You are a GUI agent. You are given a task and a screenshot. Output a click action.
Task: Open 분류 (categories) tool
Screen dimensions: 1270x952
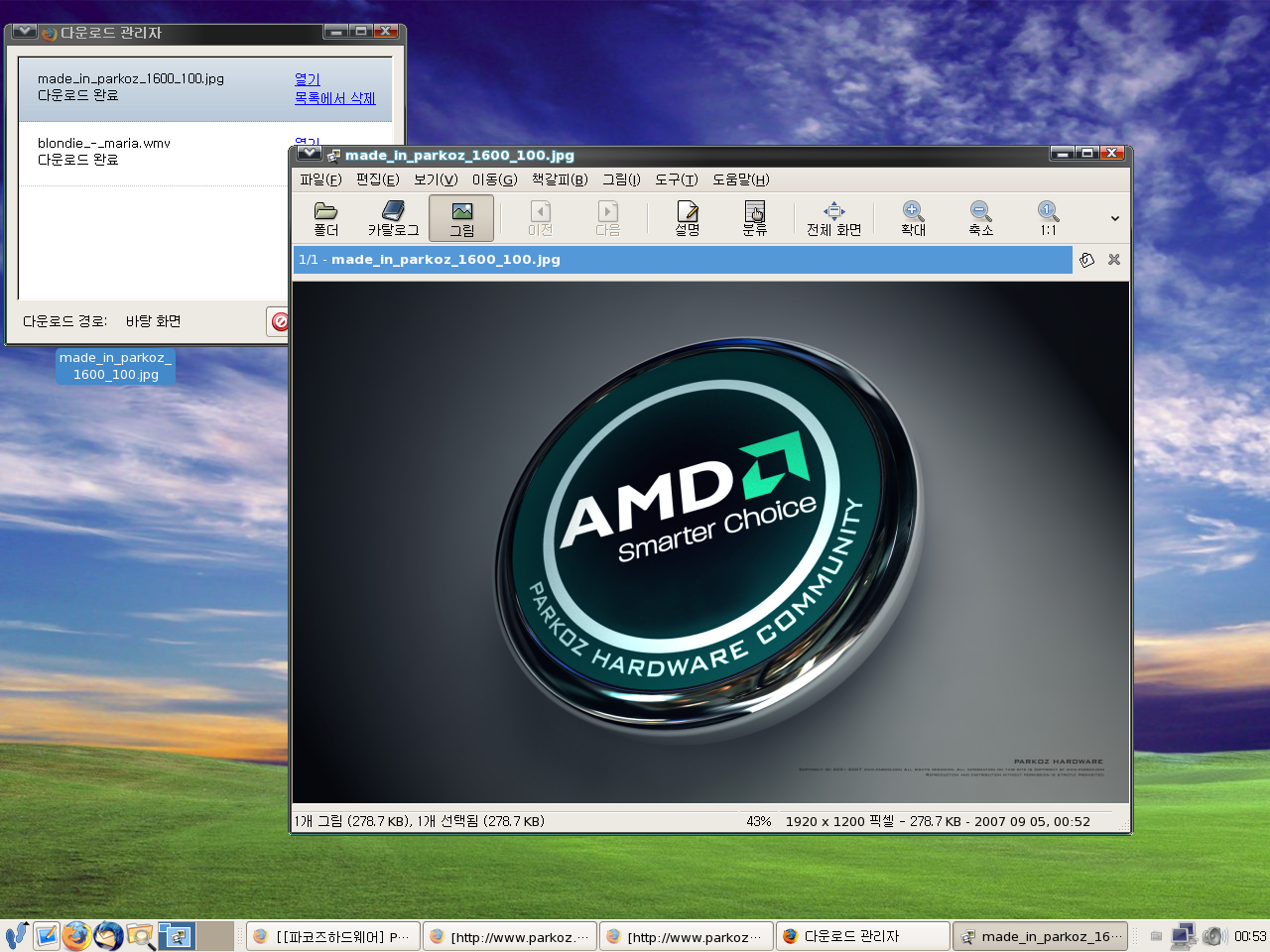(755, 218)
